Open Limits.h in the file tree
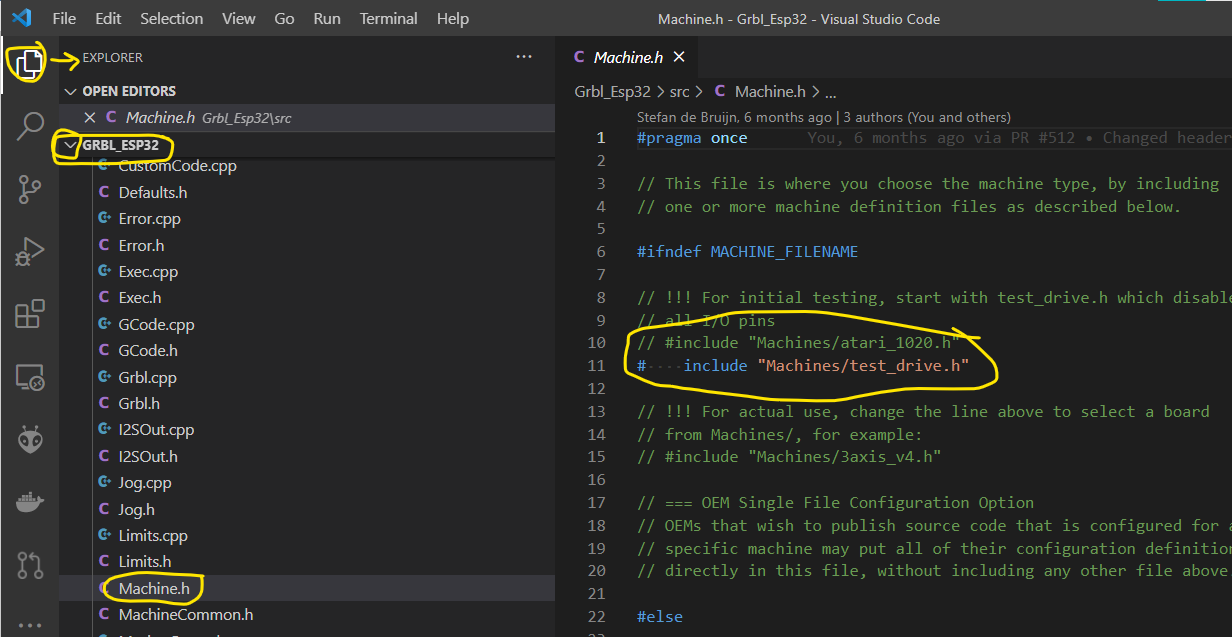The image size is (1232, 637). tap(145, 561)
